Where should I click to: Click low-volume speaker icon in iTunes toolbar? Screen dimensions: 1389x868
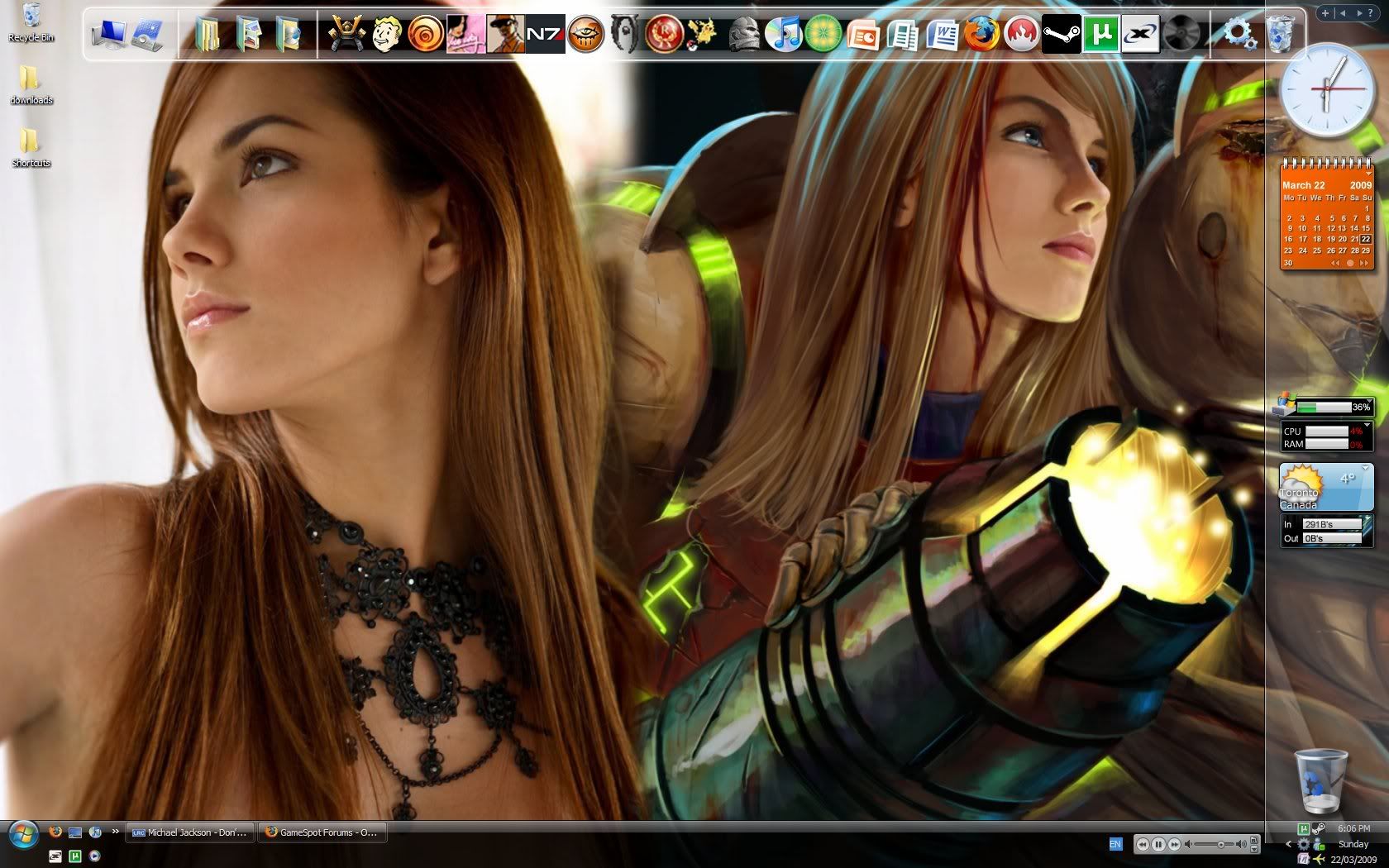point(1188,844)
